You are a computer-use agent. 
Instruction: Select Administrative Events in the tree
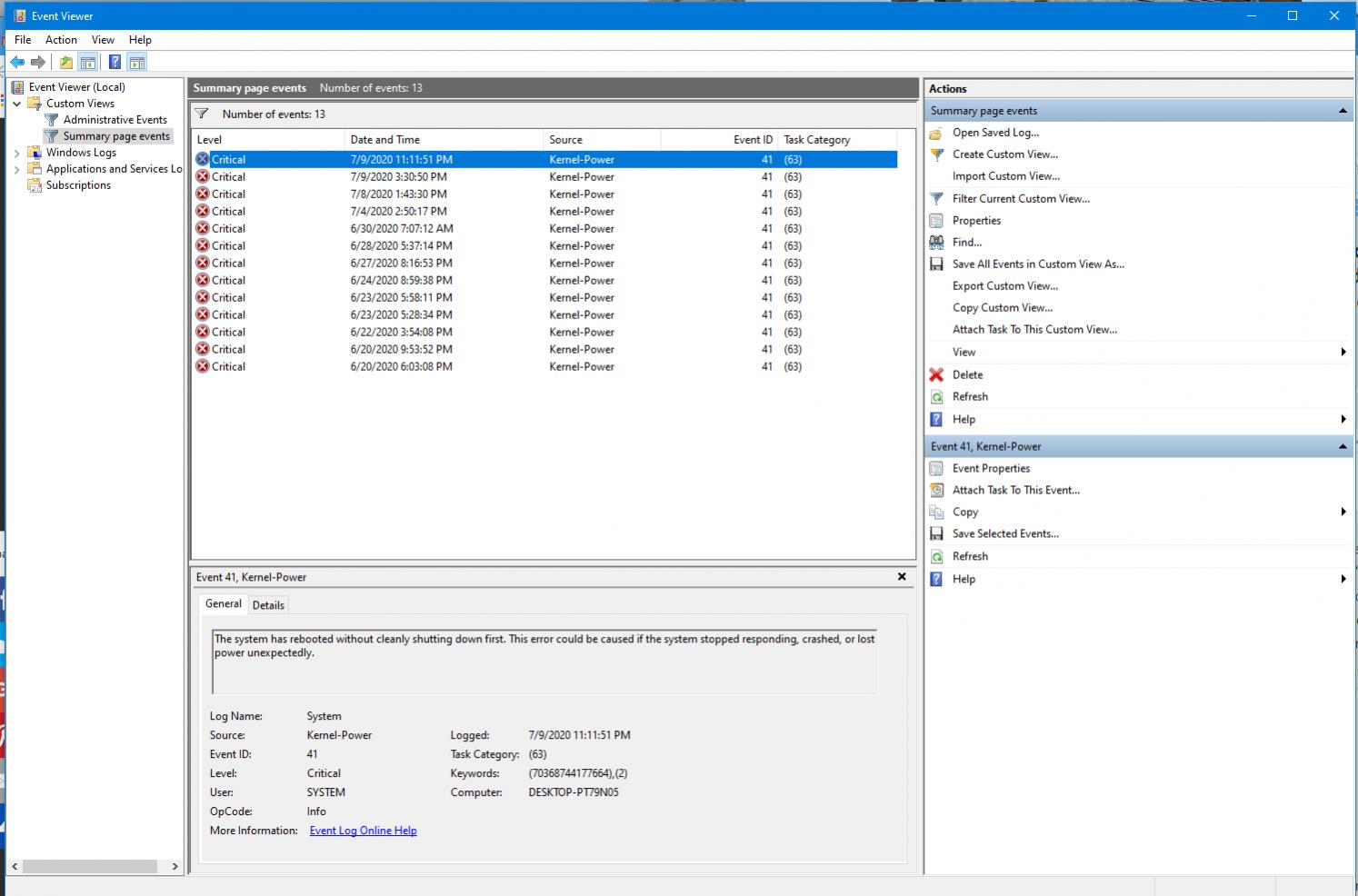coord(115,120)
